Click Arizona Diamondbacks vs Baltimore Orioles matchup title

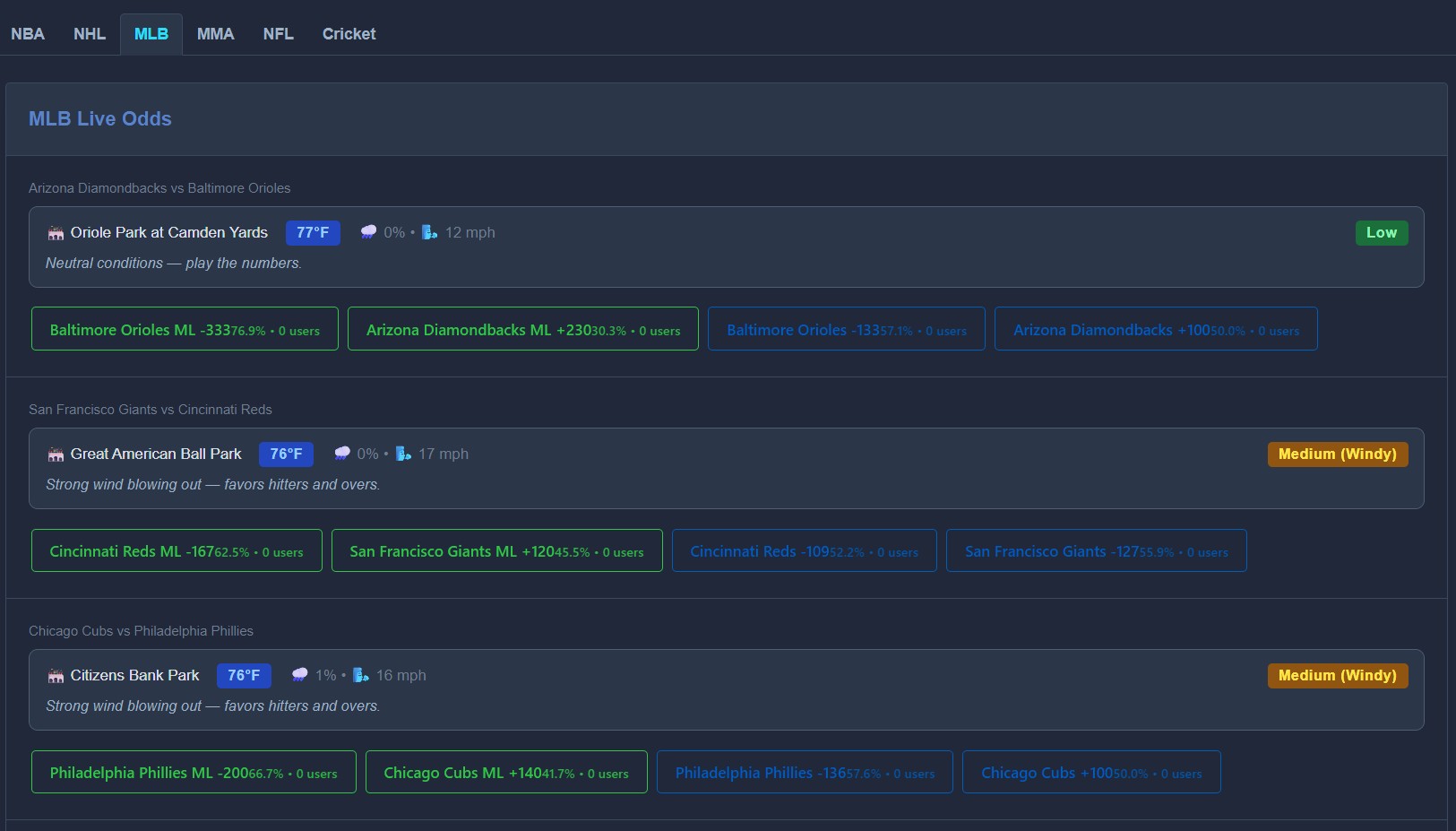pyautogui.click(x=159, y=188)
